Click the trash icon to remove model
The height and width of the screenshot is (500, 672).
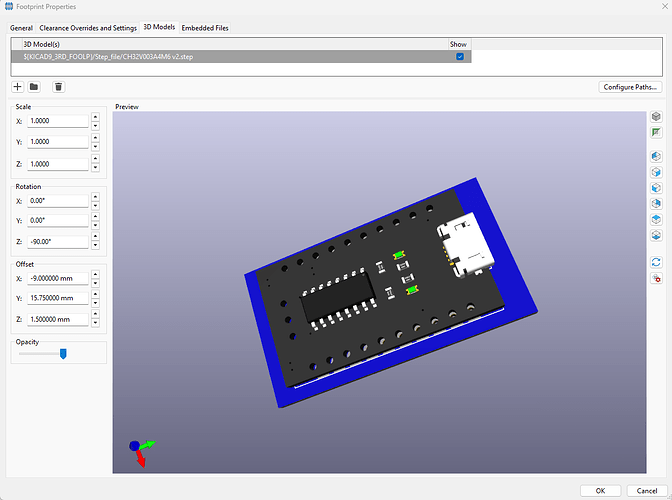click(59, 88)
